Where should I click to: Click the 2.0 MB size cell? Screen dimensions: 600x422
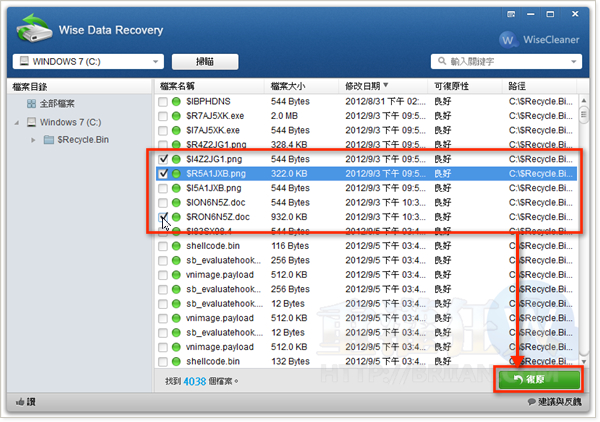(x=284, y=116)
